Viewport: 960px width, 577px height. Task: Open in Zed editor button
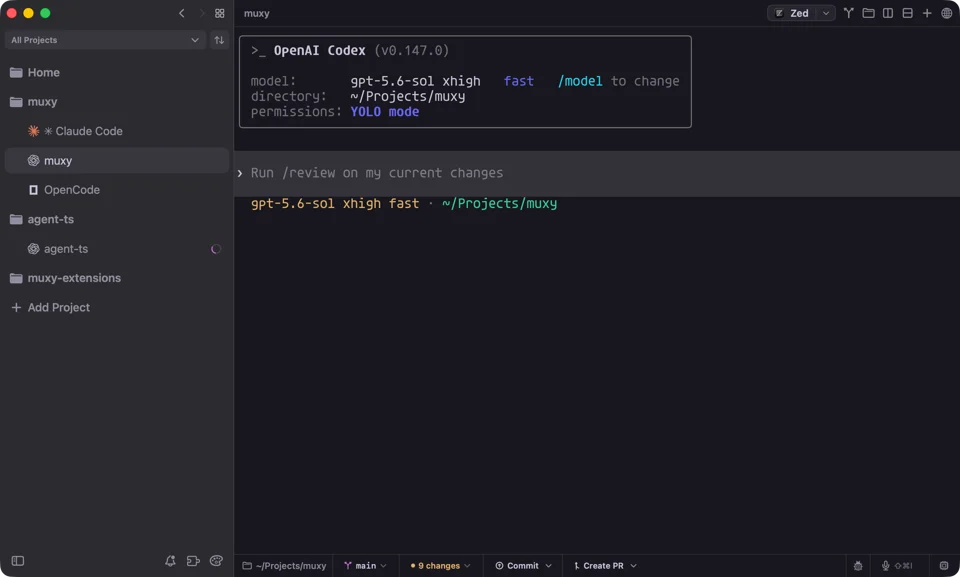[793, 13]
